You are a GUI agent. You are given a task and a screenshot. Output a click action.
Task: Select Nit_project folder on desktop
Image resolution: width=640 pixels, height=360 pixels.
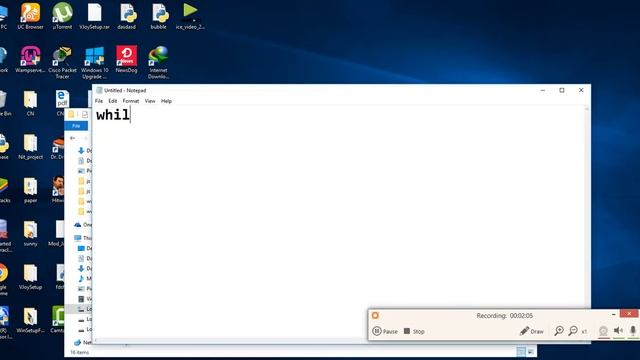tap(30, 147)
